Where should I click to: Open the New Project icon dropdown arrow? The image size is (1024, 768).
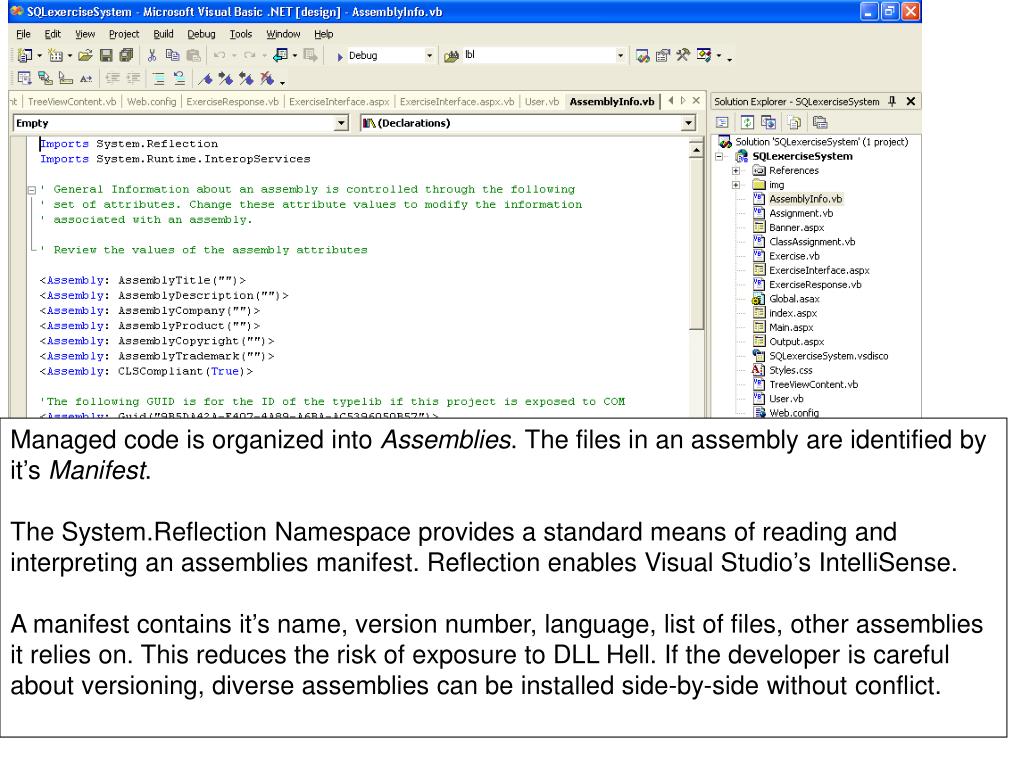tap(39, 56)
